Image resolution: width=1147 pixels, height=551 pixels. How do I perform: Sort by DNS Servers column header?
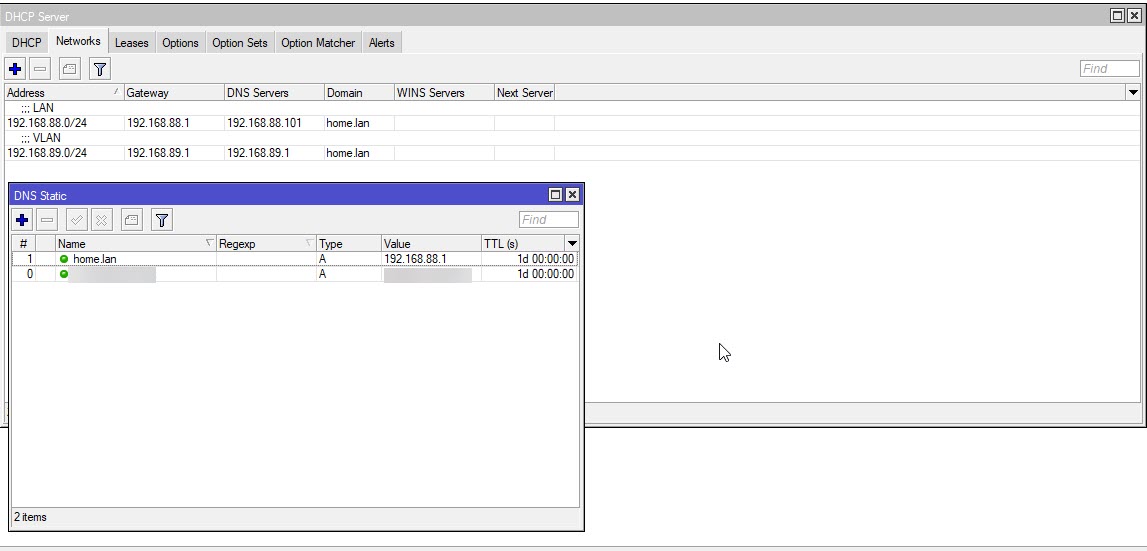point(274,93)
